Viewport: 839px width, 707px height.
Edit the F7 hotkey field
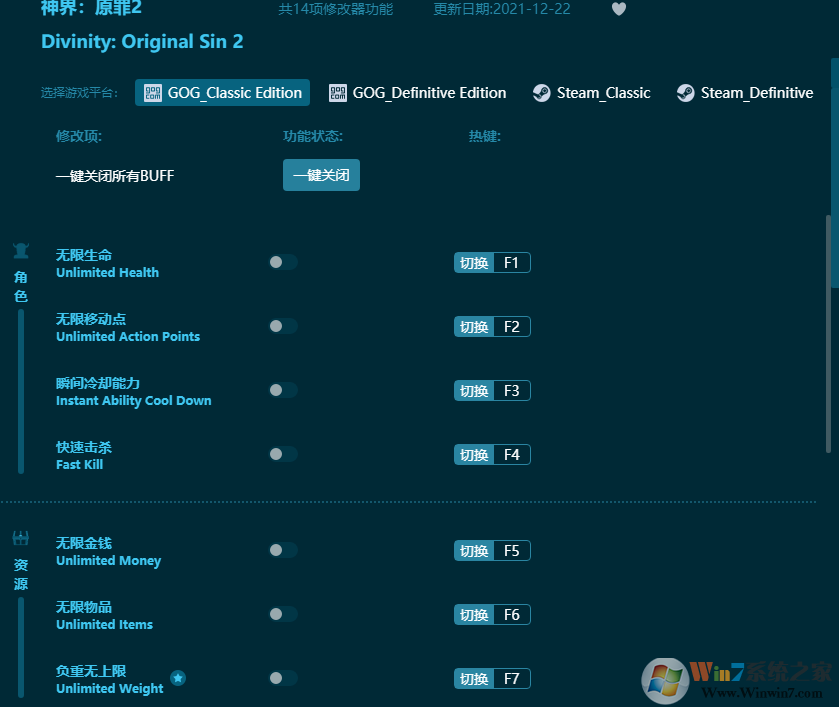click(512, 679)
